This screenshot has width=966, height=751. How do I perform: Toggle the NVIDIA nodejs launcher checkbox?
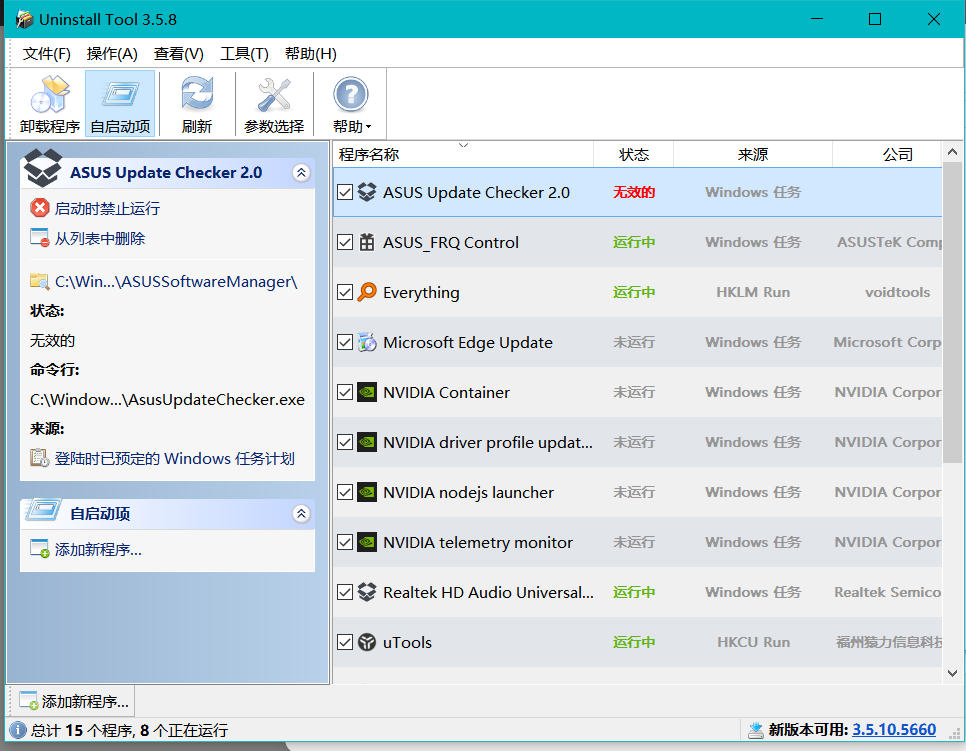click(x=345, y=492)
